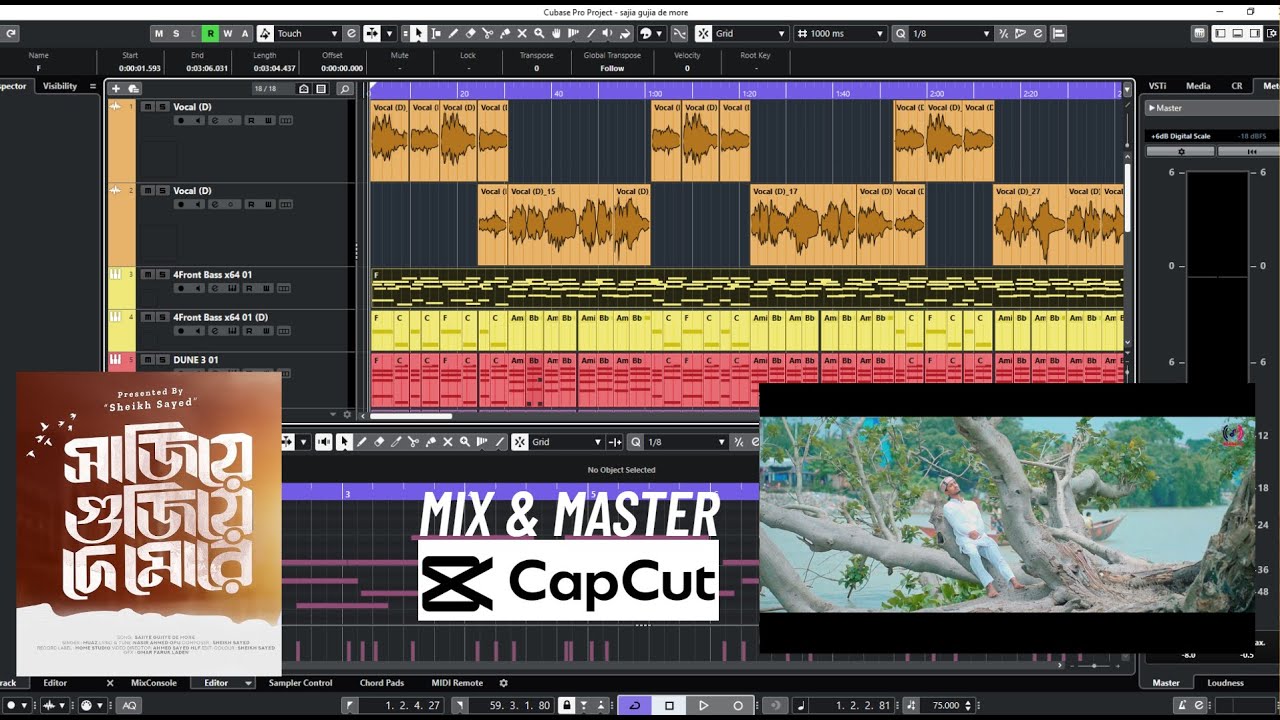Toggle the Cycle loop button in transport
Viewport: 1280px width, 720px height.
click(x=634, y=705)
